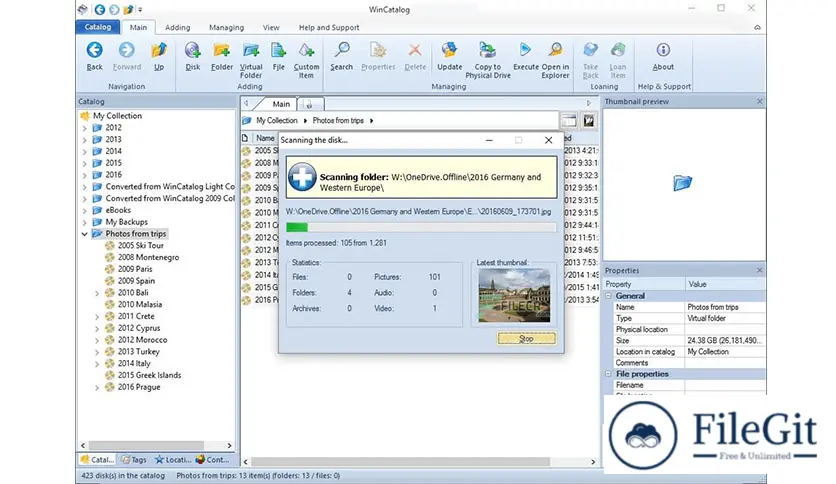Image resolution: width=836 pixels, height=484 pixels.
Task: Collapse the General properties group
Action: 608,296
